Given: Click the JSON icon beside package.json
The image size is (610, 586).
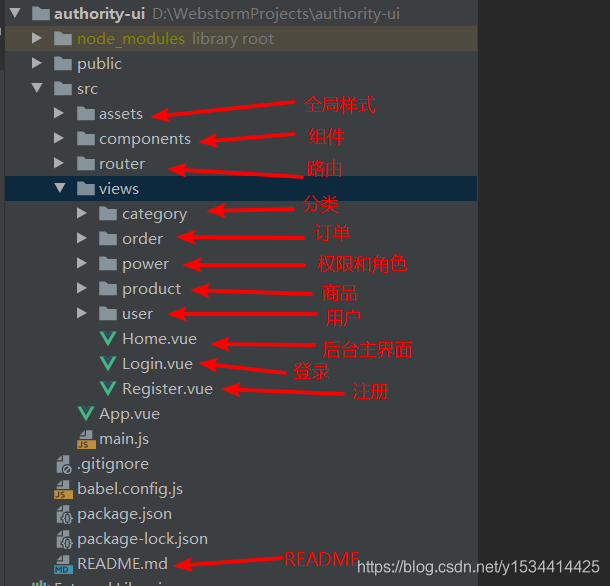Looking at the screenshot, I should (x=65, y=514).
